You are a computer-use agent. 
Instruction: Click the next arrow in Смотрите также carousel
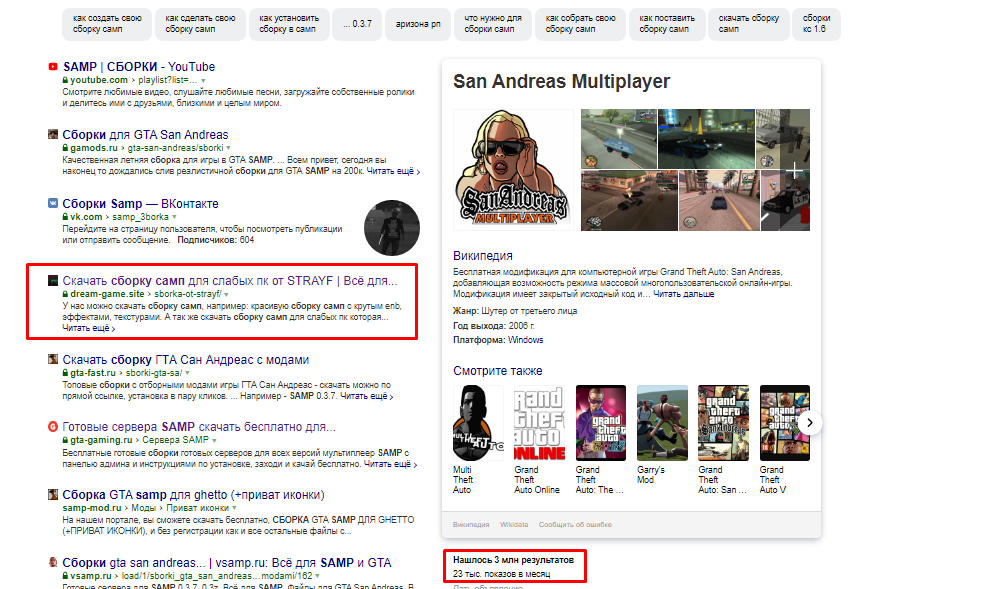pyautogui.click(x=810, y=423)
